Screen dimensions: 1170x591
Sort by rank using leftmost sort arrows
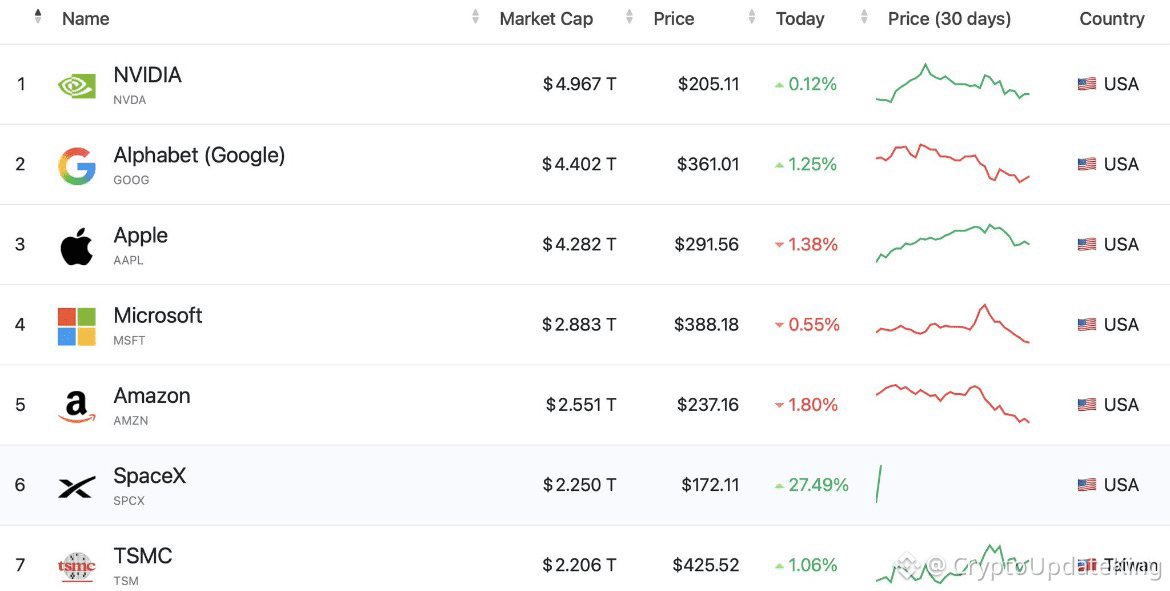pos(38,16)
